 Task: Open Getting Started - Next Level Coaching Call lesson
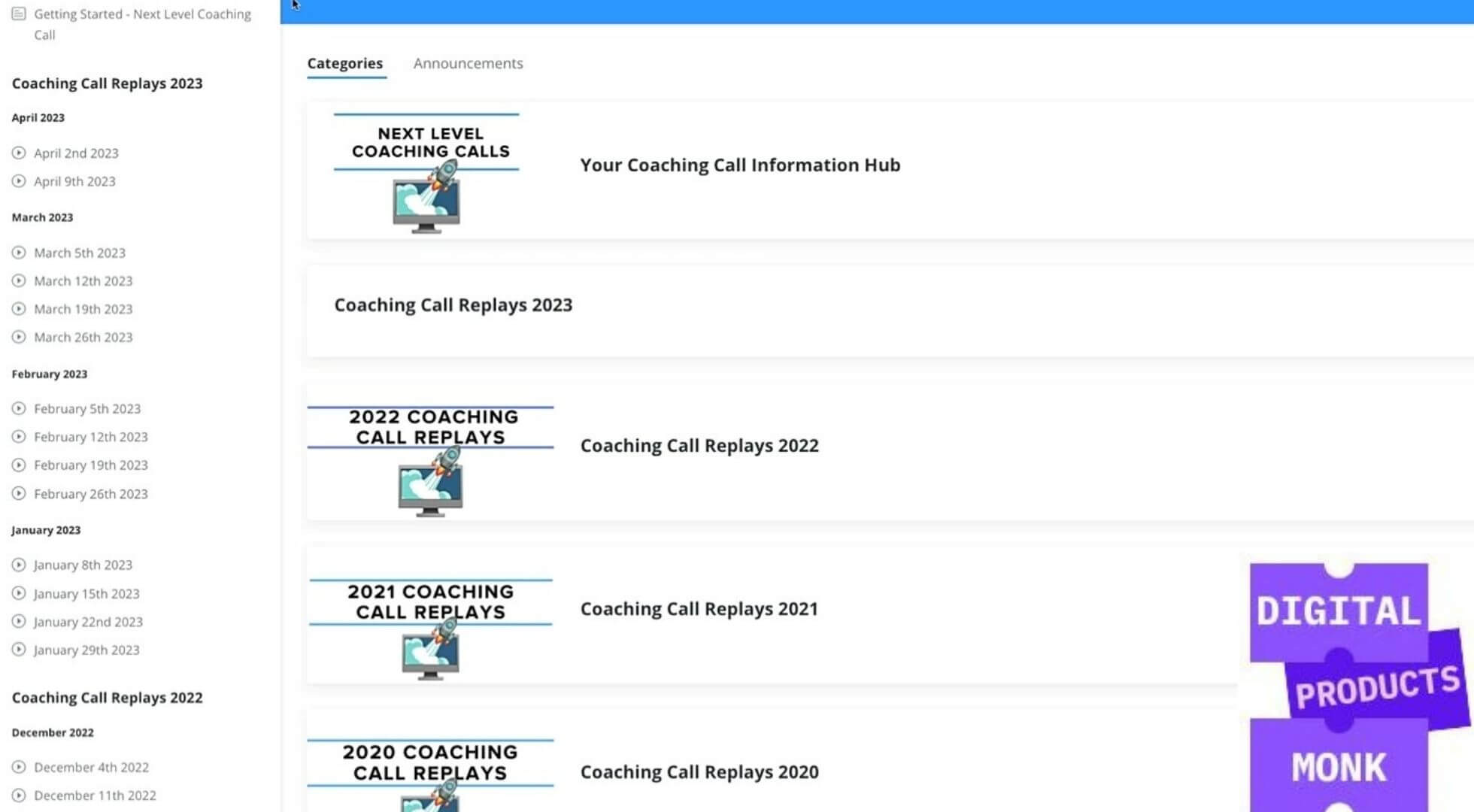tap(142, 24)
